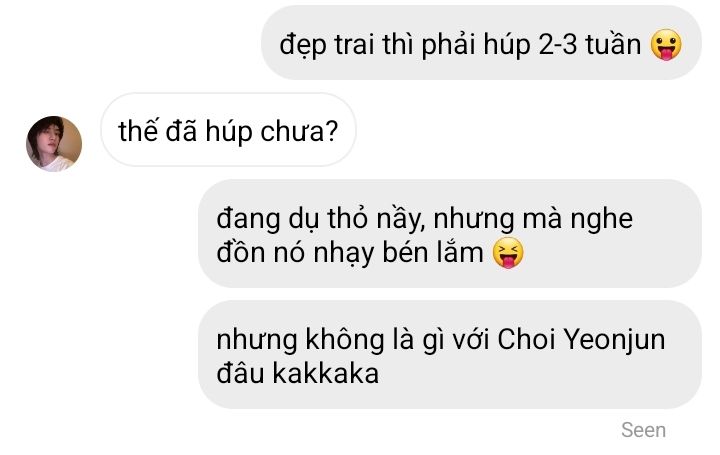Image resolution: width=720 pixels, height=455 pixels.
Task: Click the word "đâu" before kakkaka
Action: coord(240,373)
